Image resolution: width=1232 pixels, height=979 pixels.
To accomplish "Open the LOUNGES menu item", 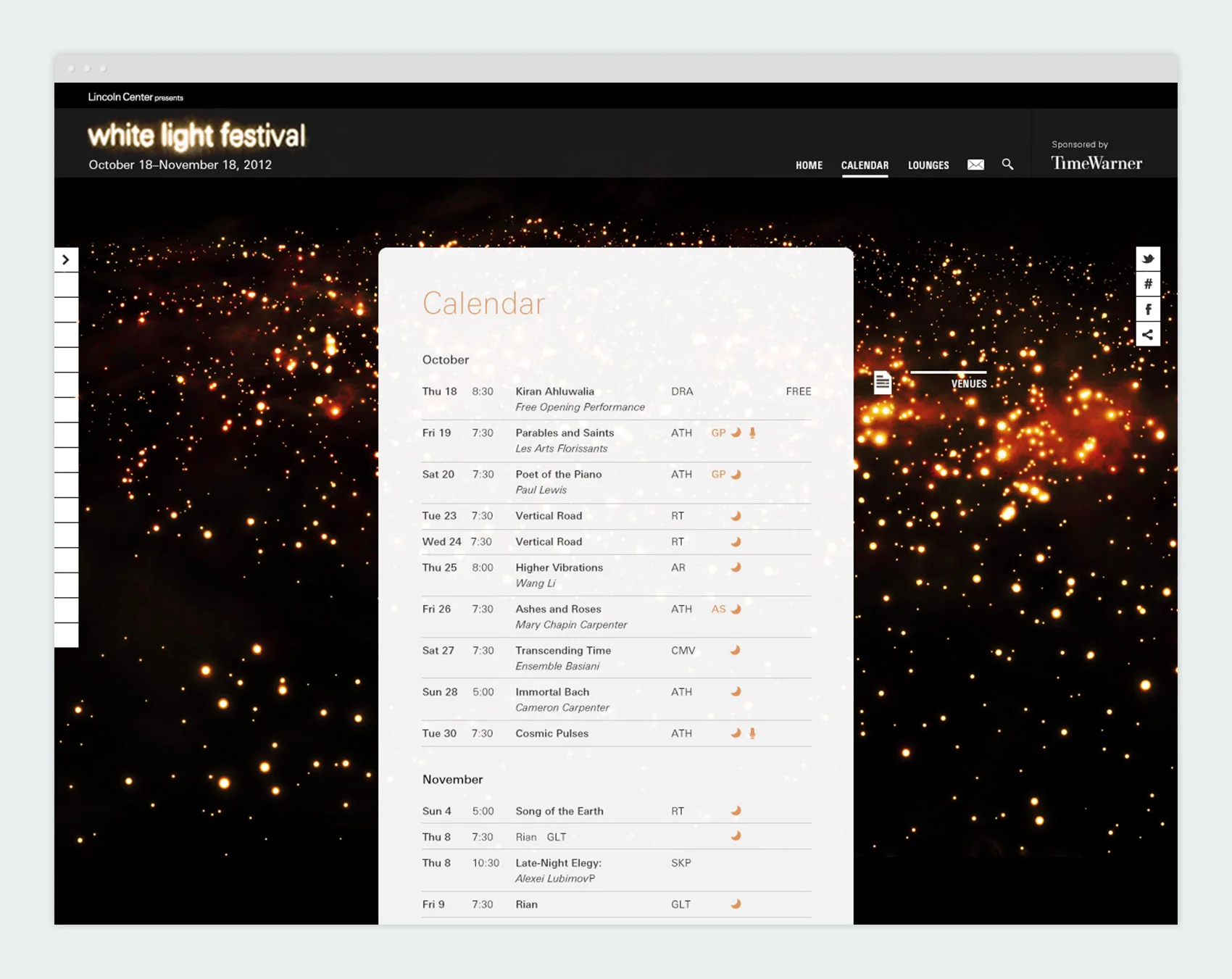I will pyautogui.click(x=928, y=165).
